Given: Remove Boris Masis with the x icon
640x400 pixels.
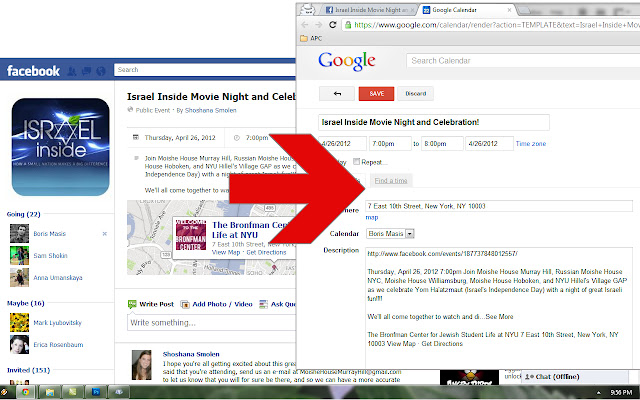Looking at the screenshot, I should click(x=104, y=234).
